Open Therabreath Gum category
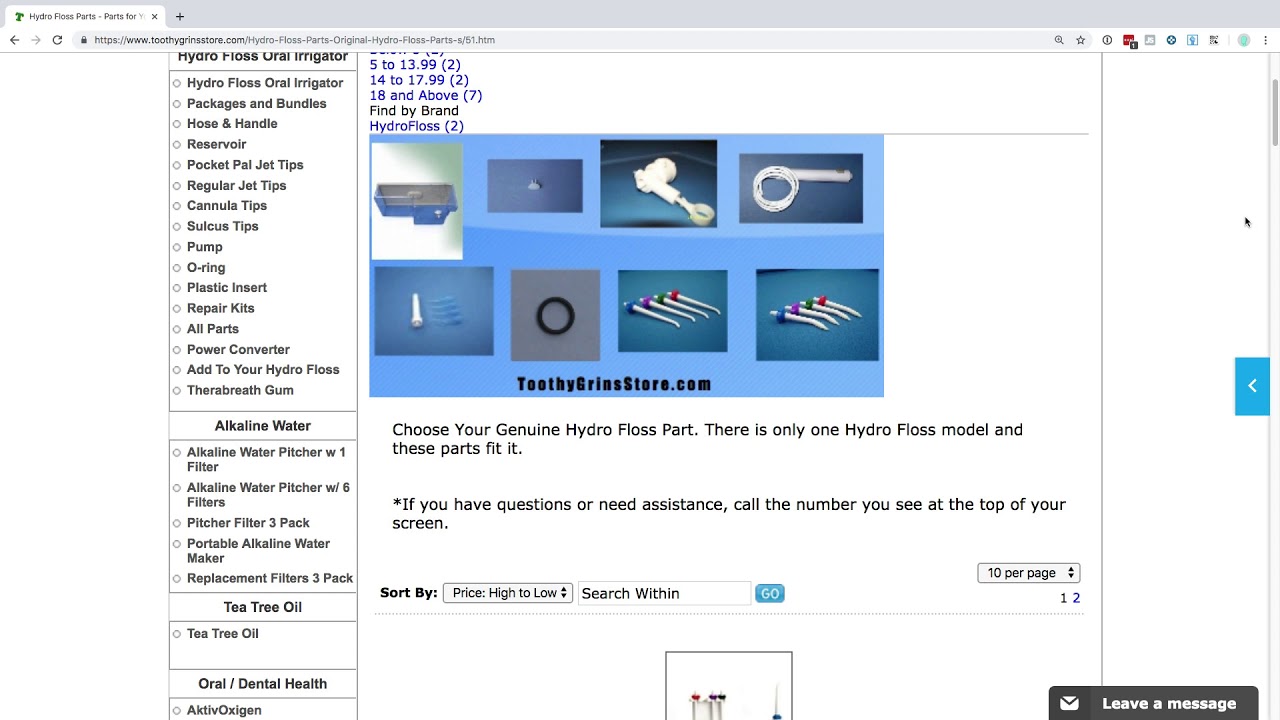 tap(240, 390)
